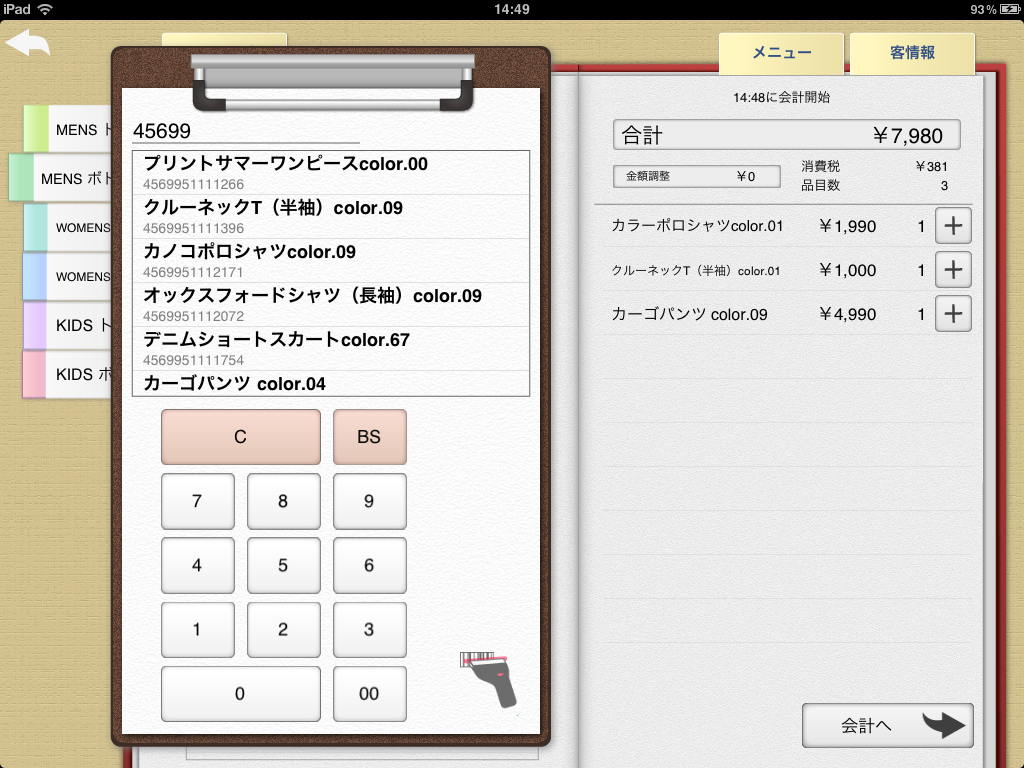
Task: Tap keypad digit 8
Action: tap(283, 501)
